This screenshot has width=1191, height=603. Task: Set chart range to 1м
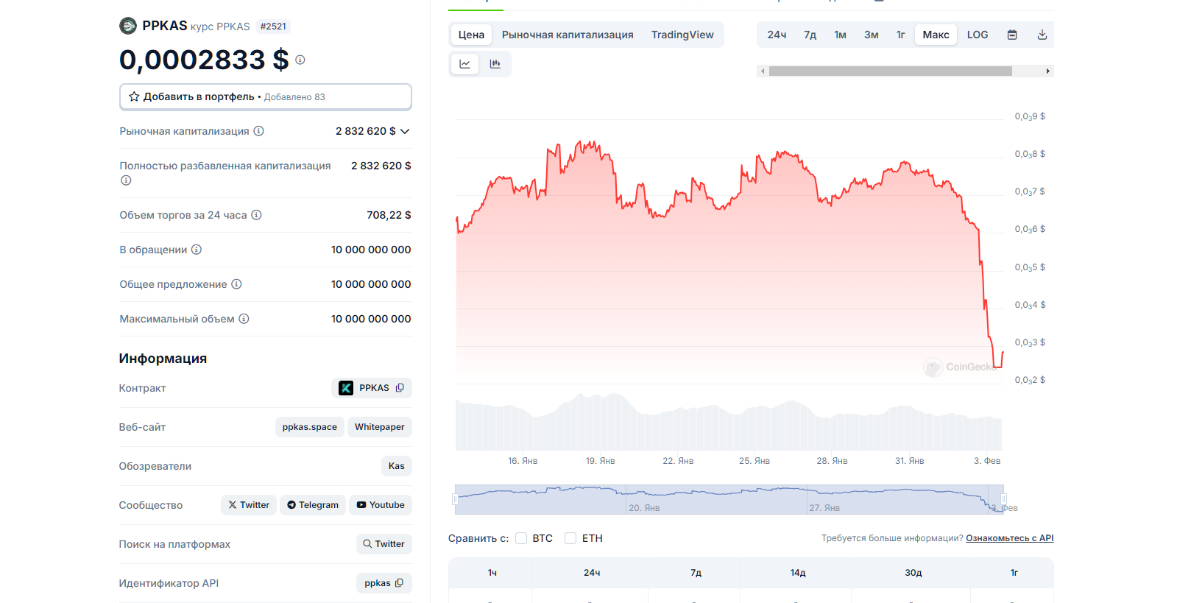(840, 35)
